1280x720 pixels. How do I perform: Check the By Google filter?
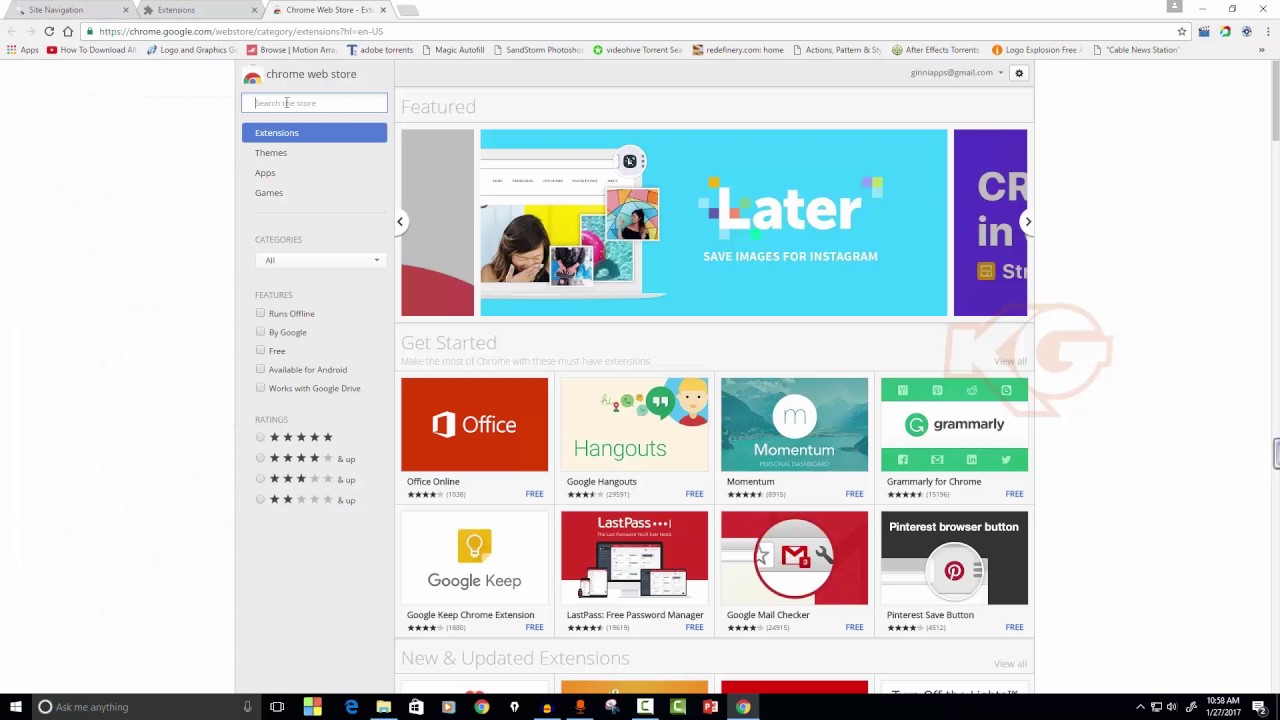click(x=261, y=331)
